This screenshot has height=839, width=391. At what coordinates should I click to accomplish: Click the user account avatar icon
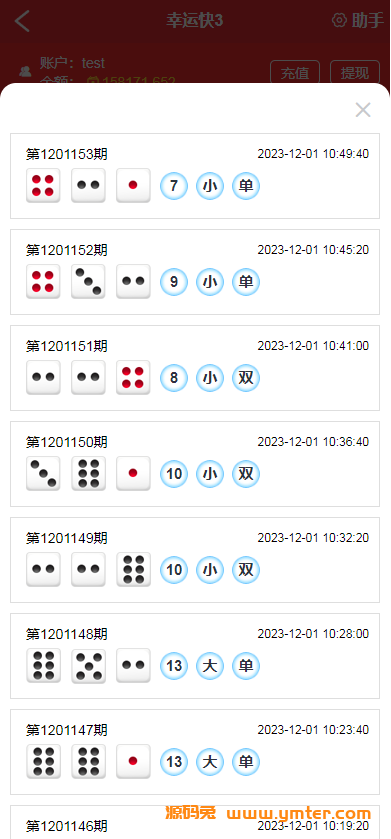25,71
